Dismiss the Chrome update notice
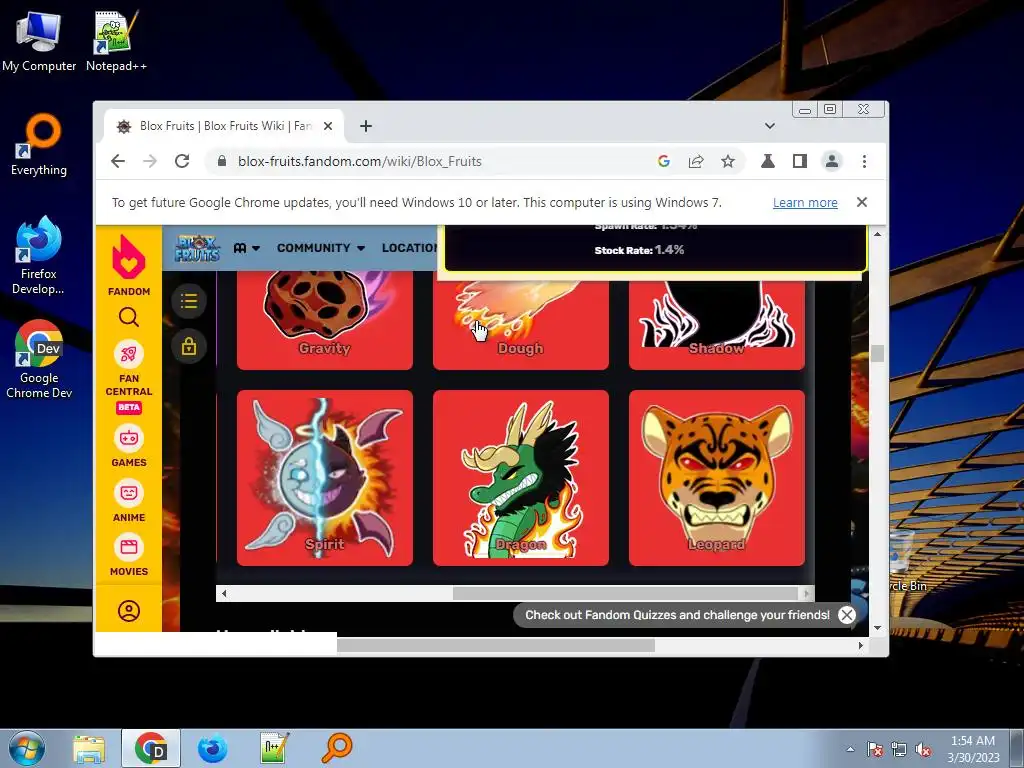1024x768 pixels. [x=862, y=202]
